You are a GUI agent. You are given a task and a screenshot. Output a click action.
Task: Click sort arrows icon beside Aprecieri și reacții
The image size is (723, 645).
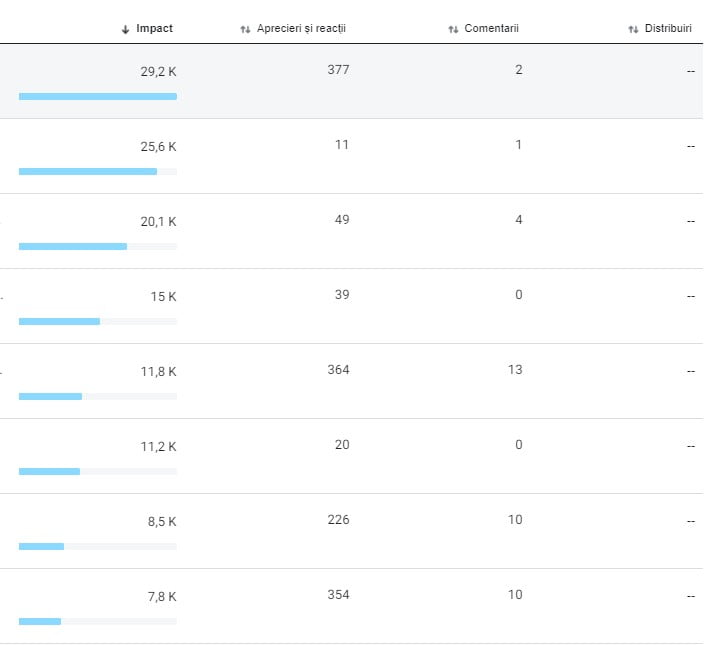(245, 29)
